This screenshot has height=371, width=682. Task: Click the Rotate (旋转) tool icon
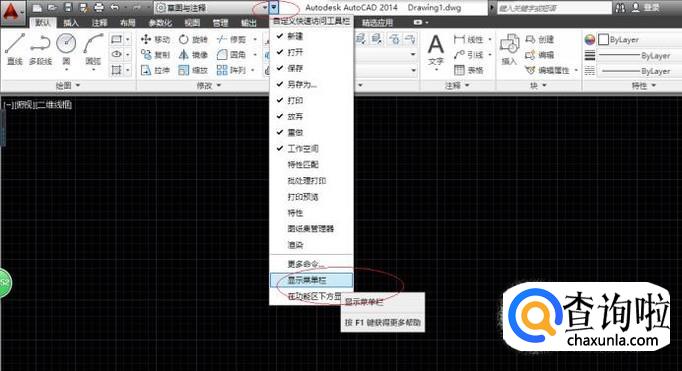(184, 40)
